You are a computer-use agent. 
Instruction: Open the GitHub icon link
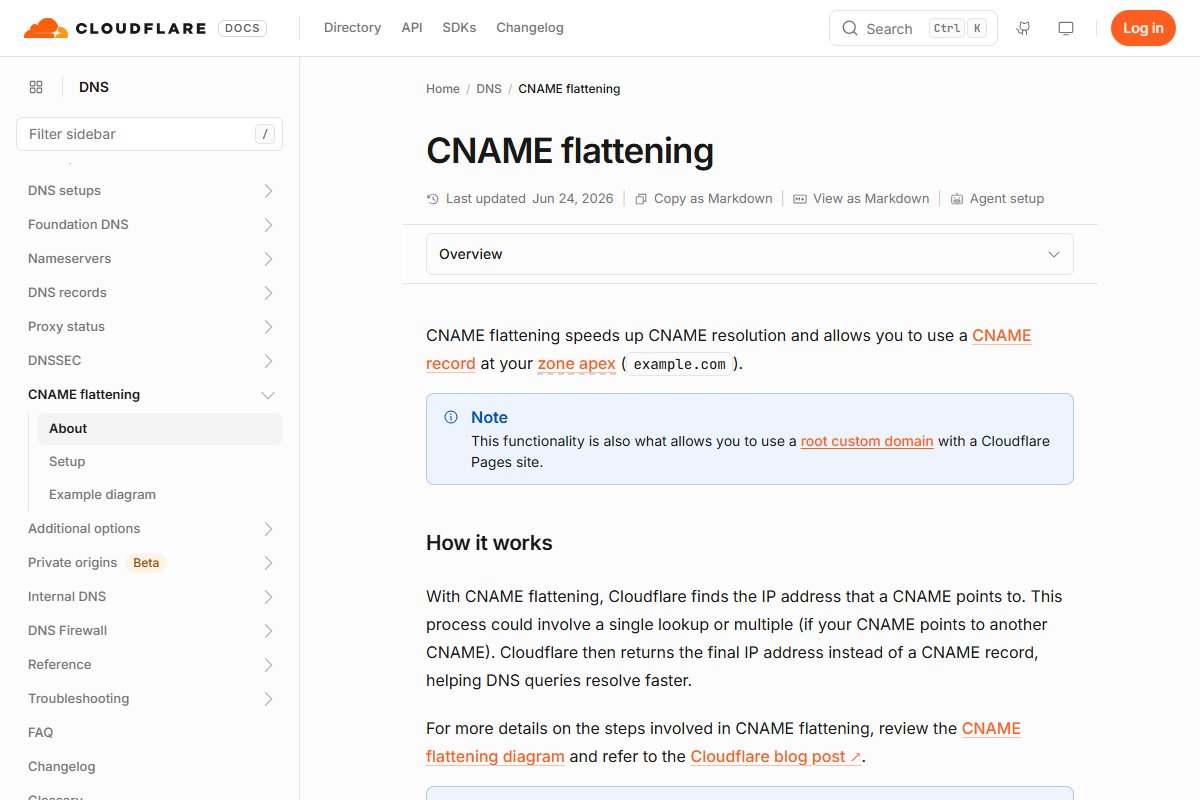[1023, 28]
